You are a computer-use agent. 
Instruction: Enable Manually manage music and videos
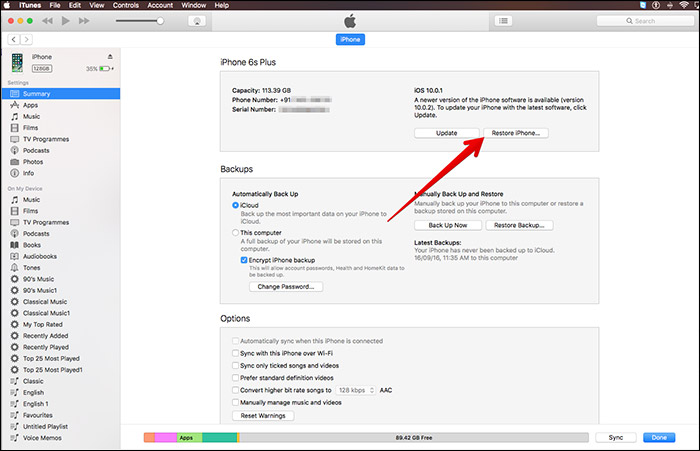(x=235, y=402)
